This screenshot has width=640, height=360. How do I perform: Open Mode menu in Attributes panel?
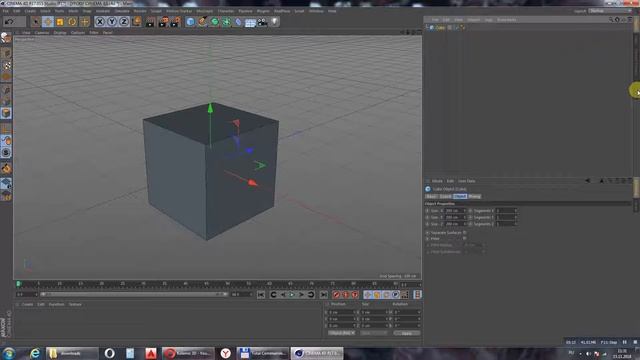(x=437, y=181)
